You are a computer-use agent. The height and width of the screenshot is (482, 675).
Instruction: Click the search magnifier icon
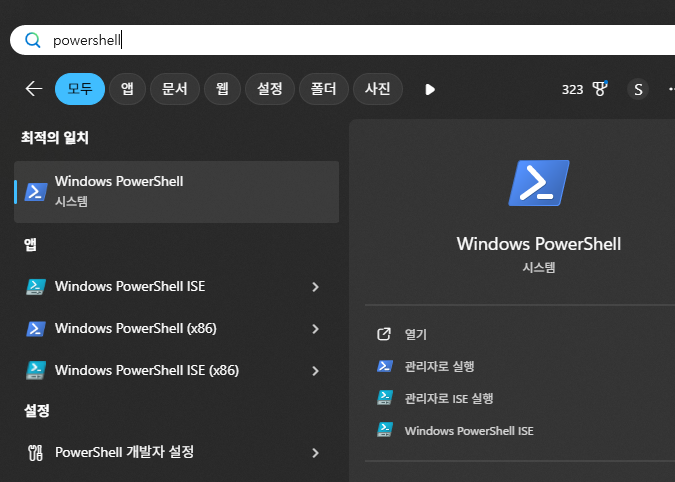click(33, 40)
